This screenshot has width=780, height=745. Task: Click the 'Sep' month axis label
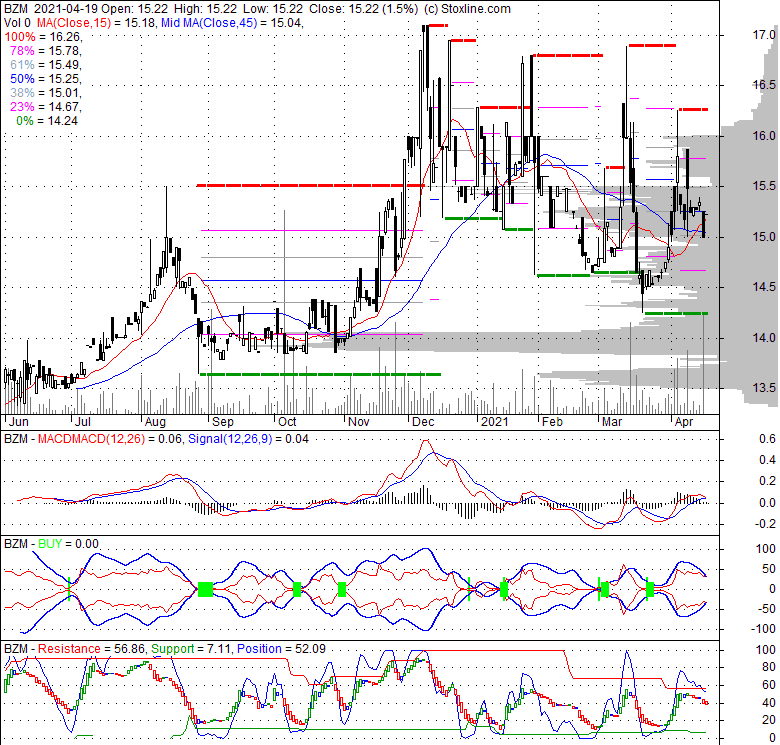222,422
